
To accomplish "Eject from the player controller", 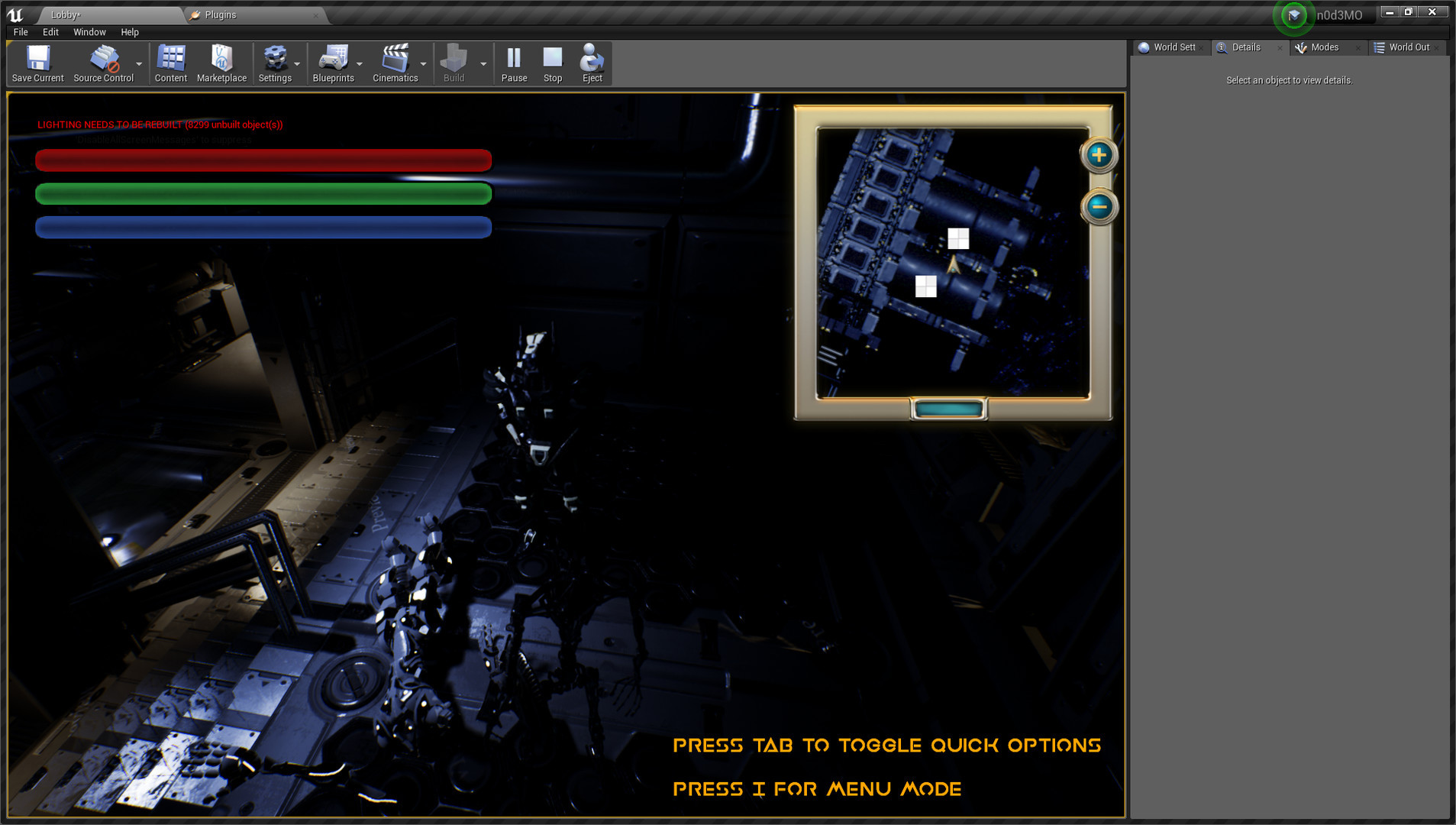I will pyautogui.click(x=592, y=63).
